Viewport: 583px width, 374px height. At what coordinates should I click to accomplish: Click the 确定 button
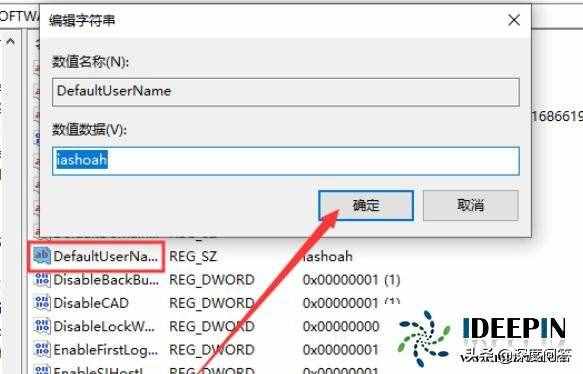(x=366, y=205)
